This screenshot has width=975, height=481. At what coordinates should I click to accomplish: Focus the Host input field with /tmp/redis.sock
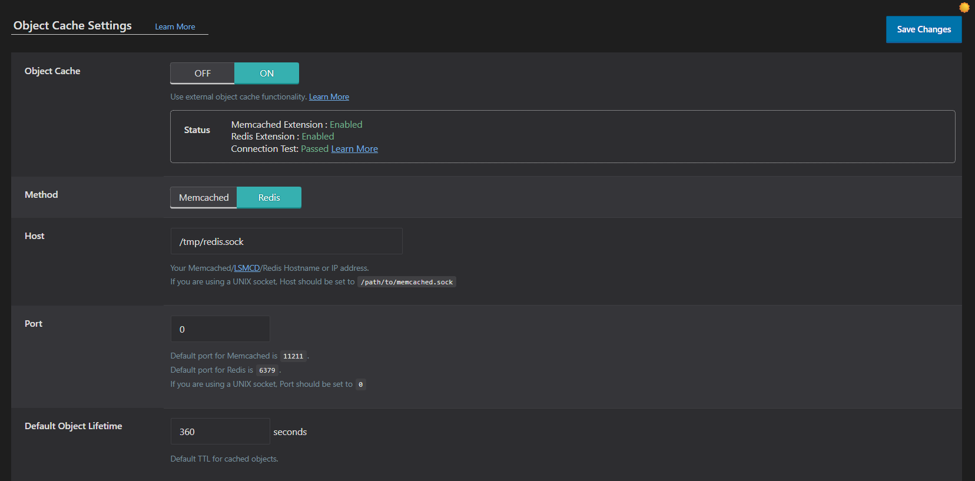point(287,241)
